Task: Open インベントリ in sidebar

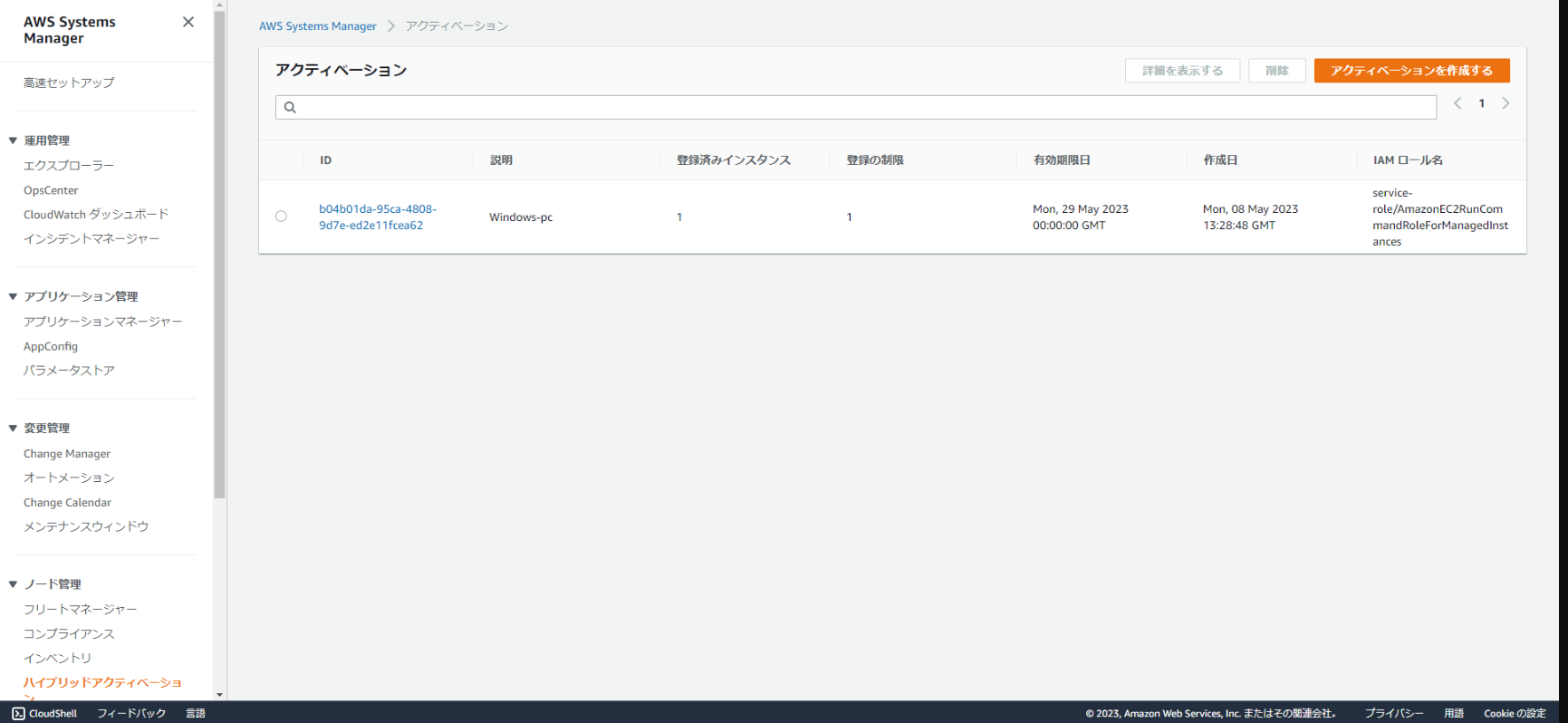Action: tap(58, 659)
